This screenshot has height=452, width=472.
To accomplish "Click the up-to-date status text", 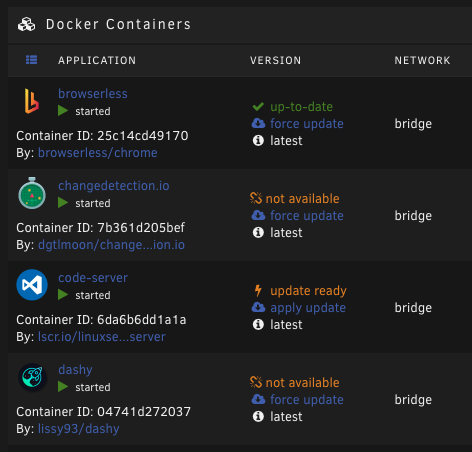I will (301, 107).
